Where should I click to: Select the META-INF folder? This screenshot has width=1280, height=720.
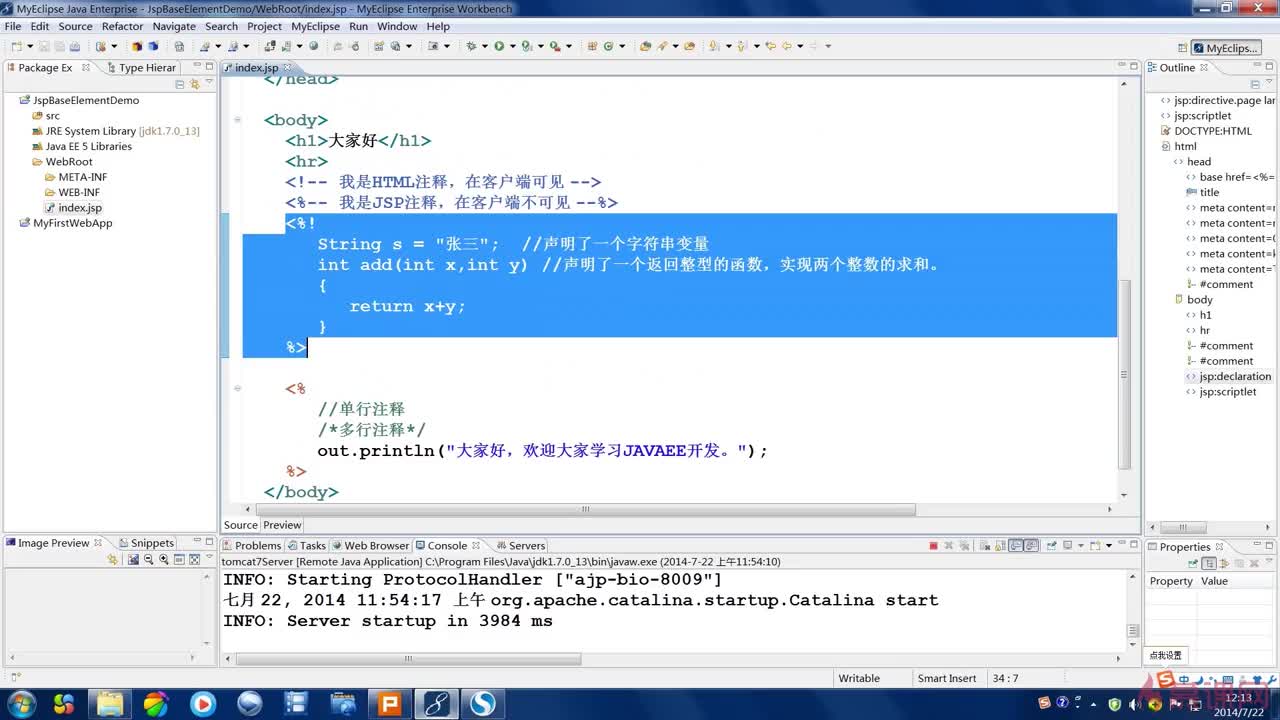pyautogui.click(x=75, y=177)
